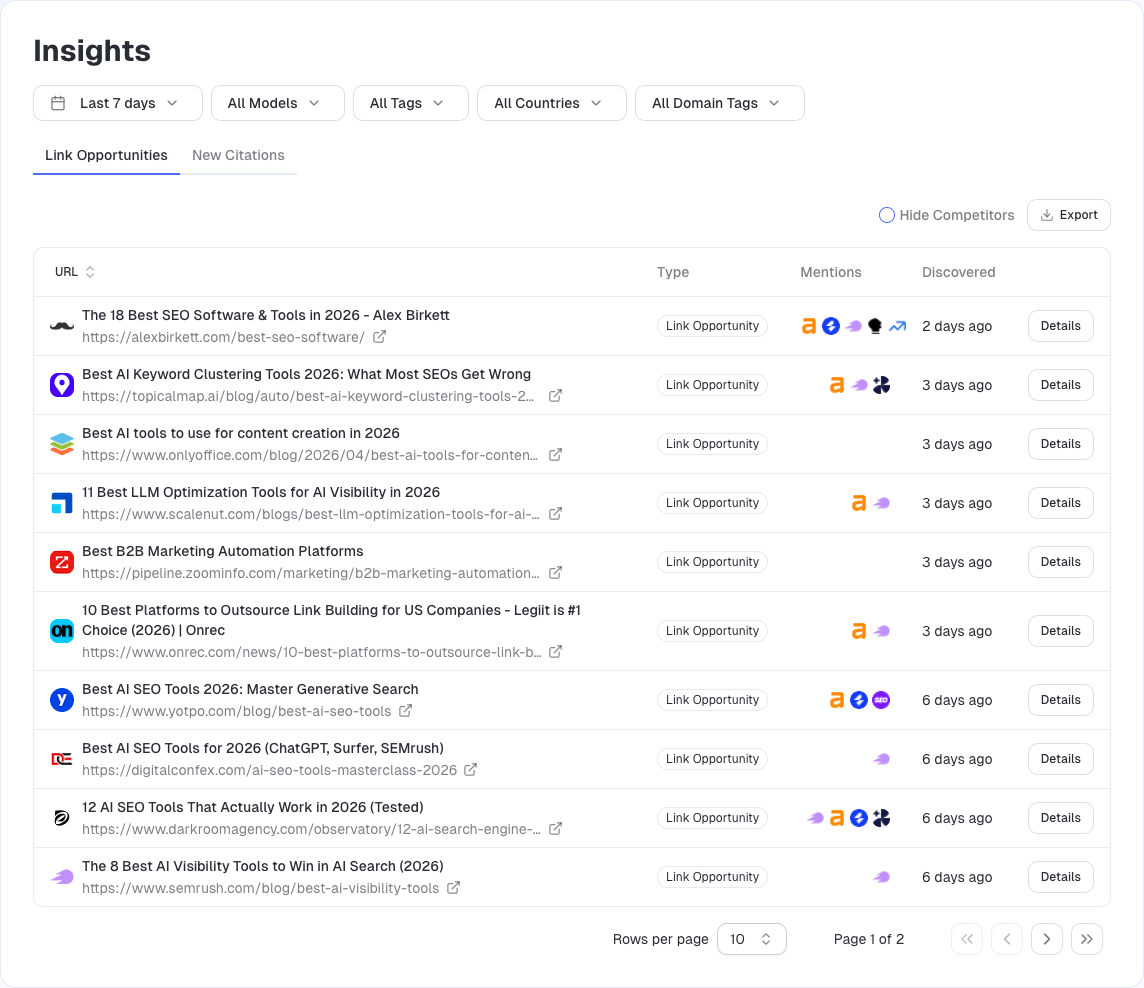This screenshot has height=988, width=1144.
Task: Open external link for alexbirkett.com best-seo-software
Action: 379,337
